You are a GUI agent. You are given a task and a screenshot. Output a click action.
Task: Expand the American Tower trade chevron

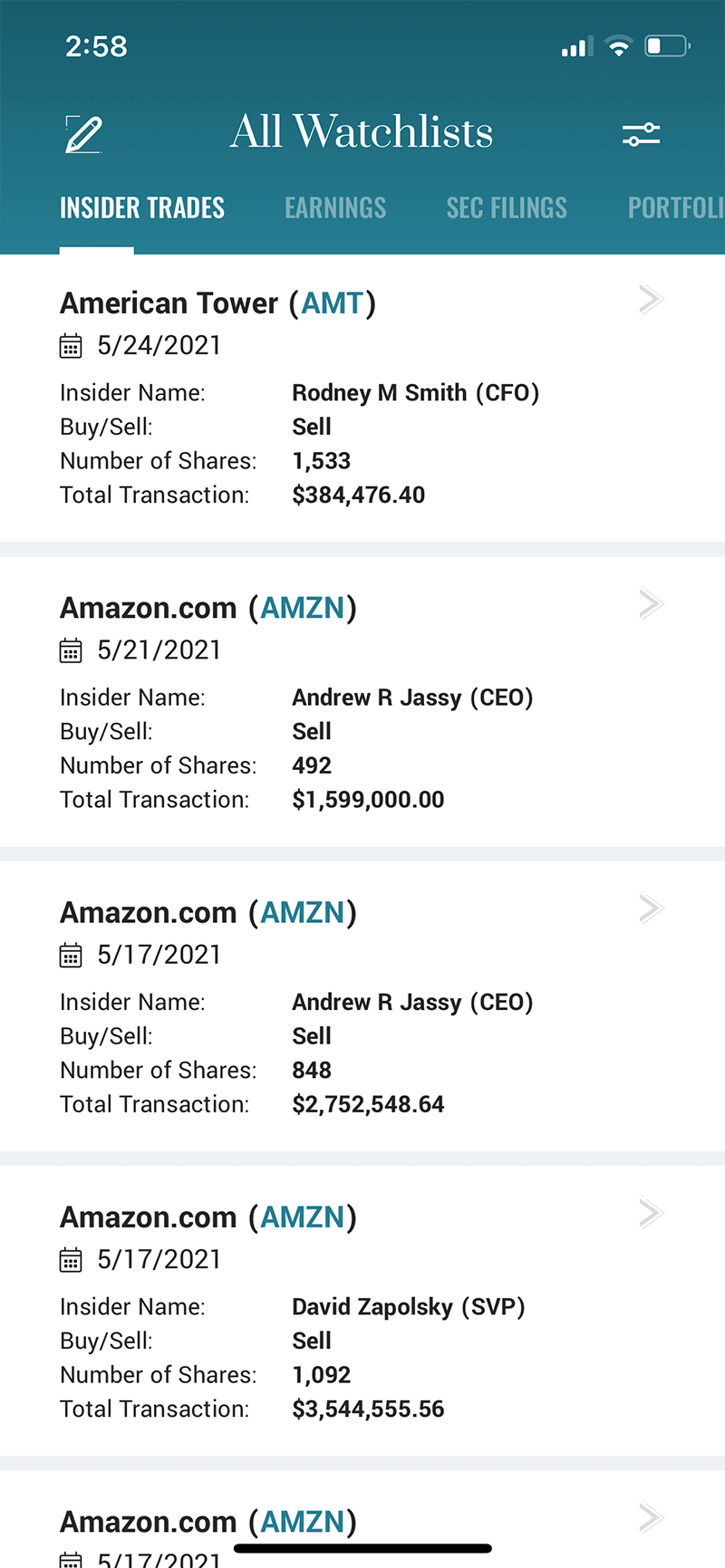tap(651, 299)
